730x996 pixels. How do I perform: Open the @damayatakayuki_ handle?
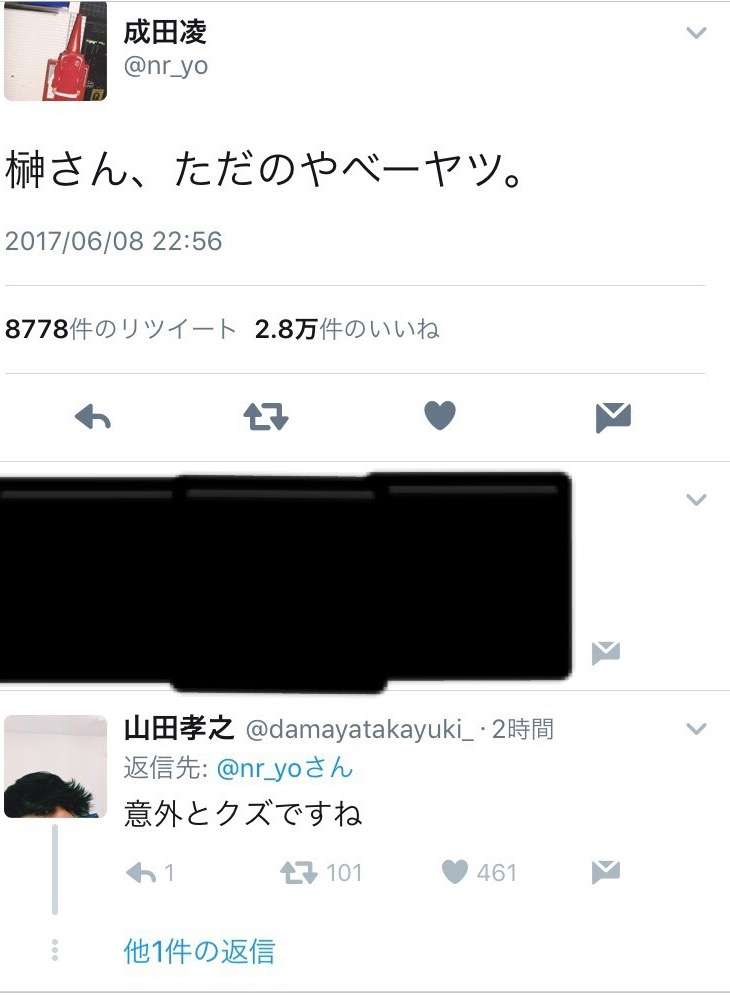point(360,729)
